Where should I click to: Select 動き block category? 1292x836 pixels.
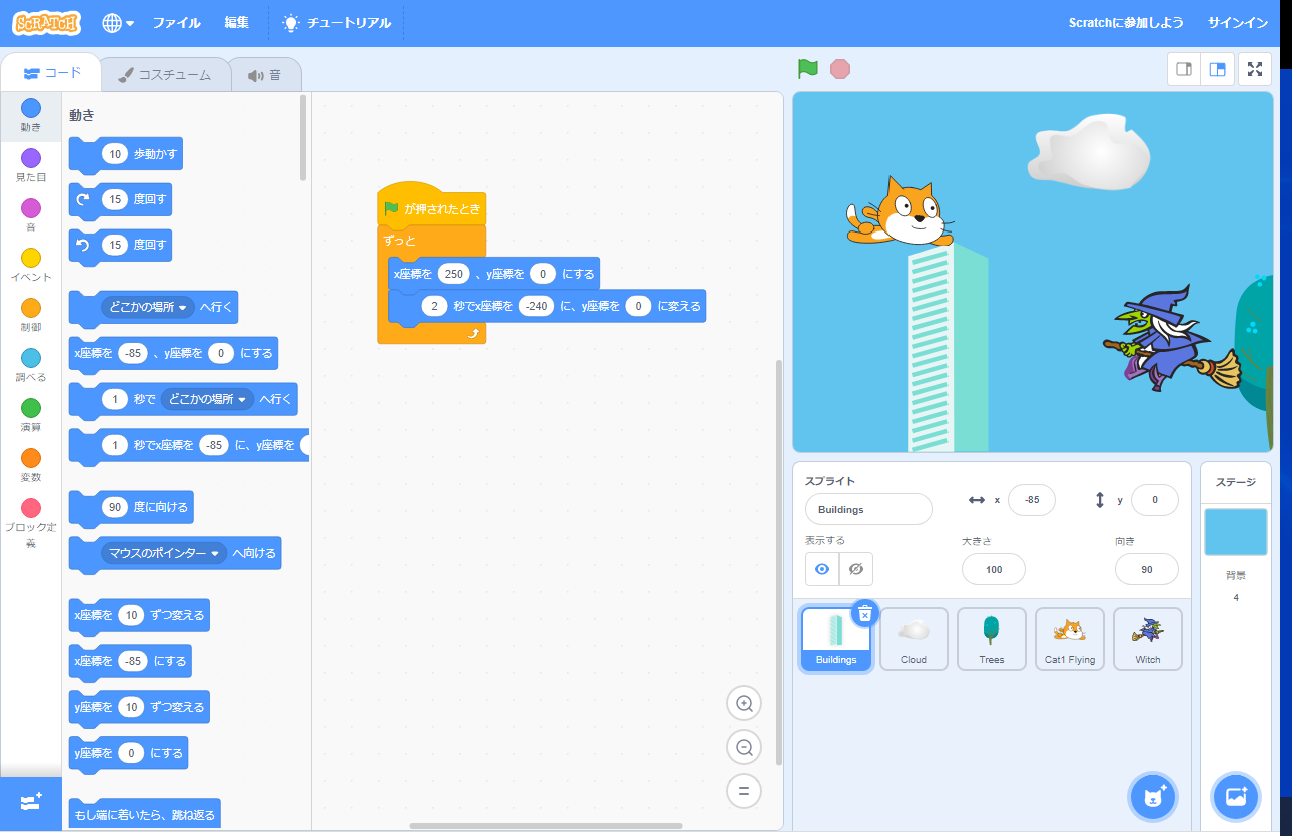point(31,115)
